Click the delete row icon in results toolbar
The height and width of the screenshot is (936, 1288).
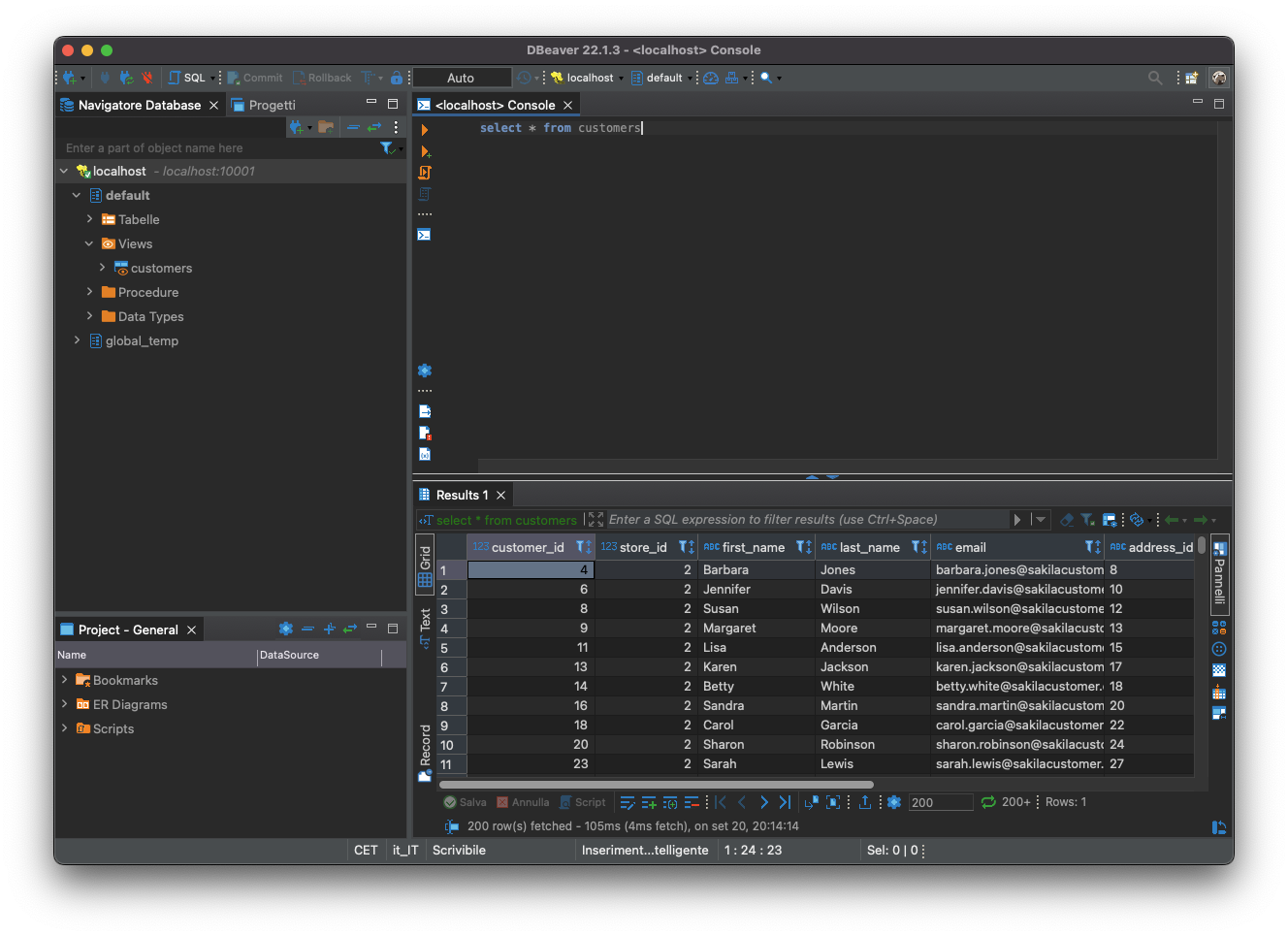click(x=692, y=802)
